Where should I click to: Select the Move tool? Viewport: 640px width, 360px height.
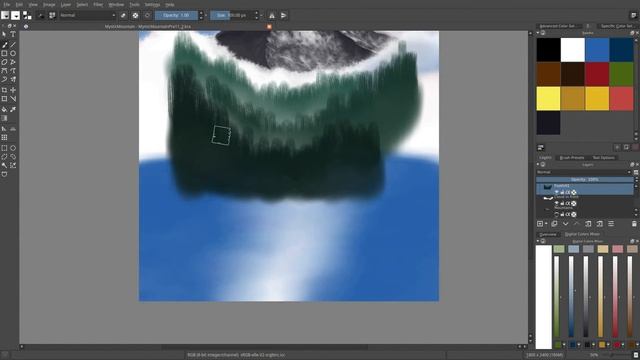click(x=13, y=90)
